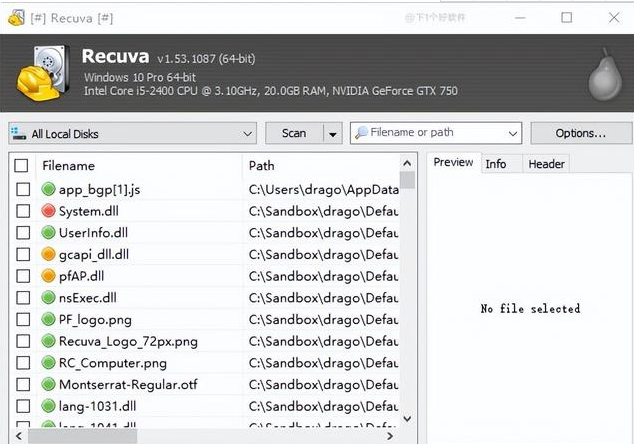634x444 pixels.
Task: Click the Recuva hard hat logo icon
Action: tap(42, 72)
